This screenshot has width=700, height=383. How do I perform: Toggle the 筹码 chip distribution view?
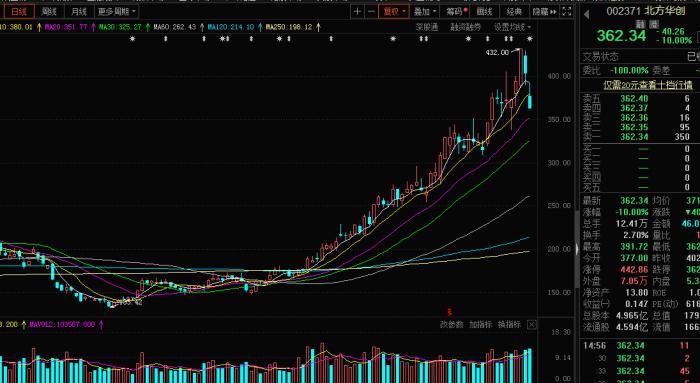[x=456, y=12]
